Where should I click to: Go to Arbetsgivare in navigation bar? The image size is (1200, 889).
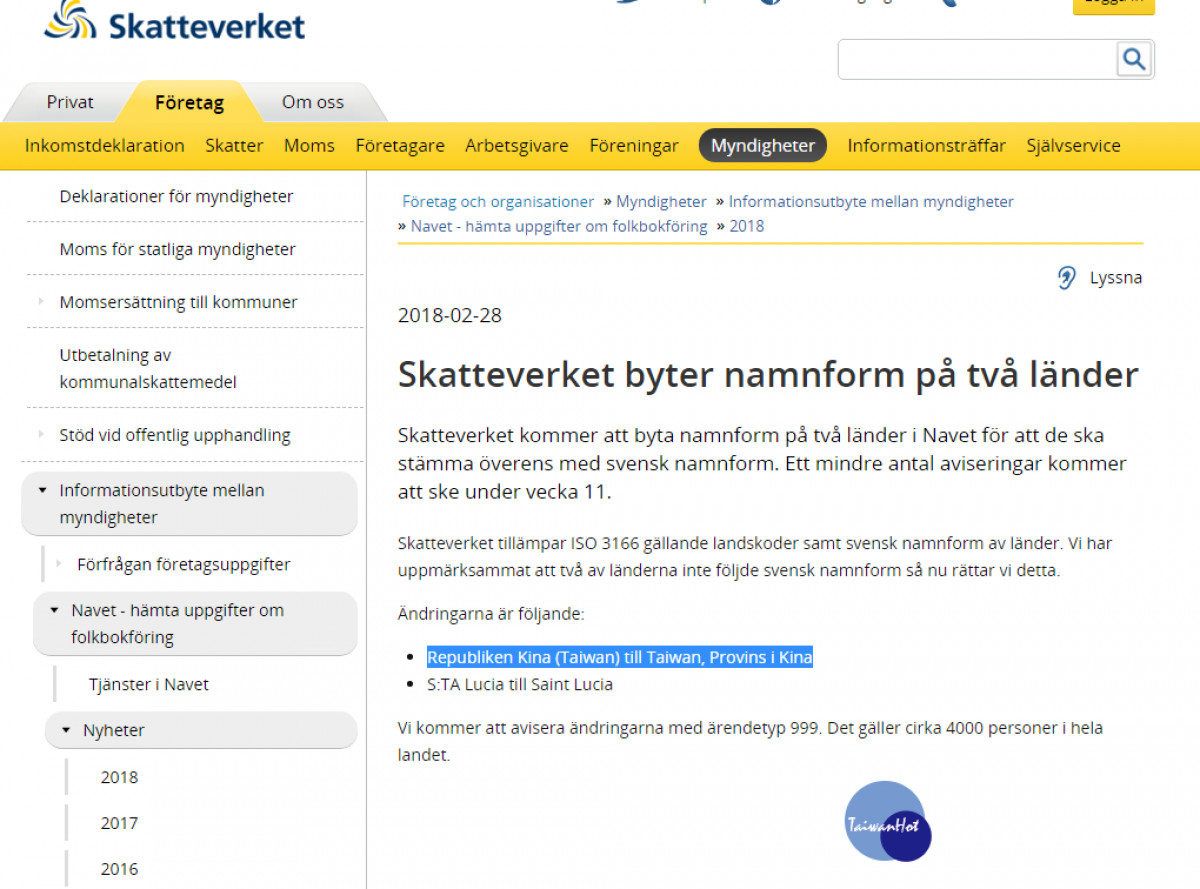point(517,146)
